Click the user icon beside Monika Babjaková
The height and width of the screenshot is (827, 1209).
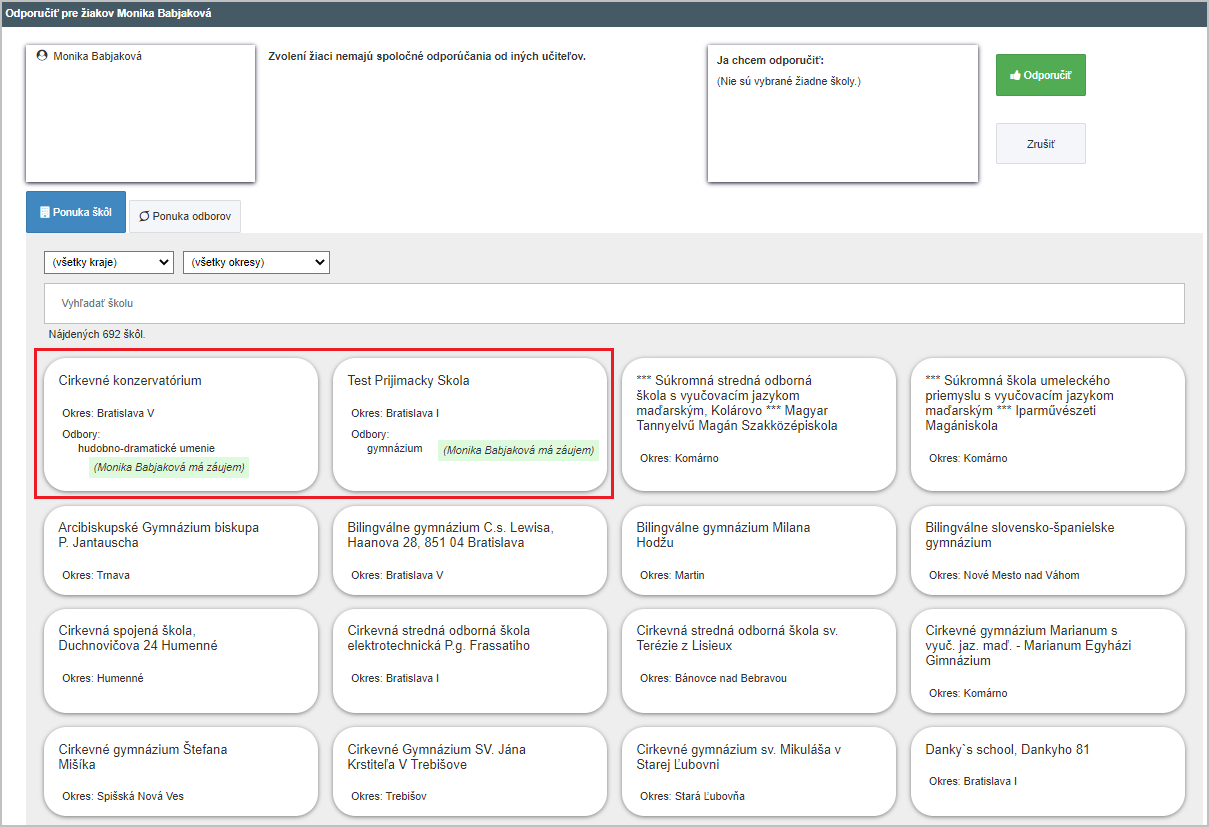pos(42,56)
